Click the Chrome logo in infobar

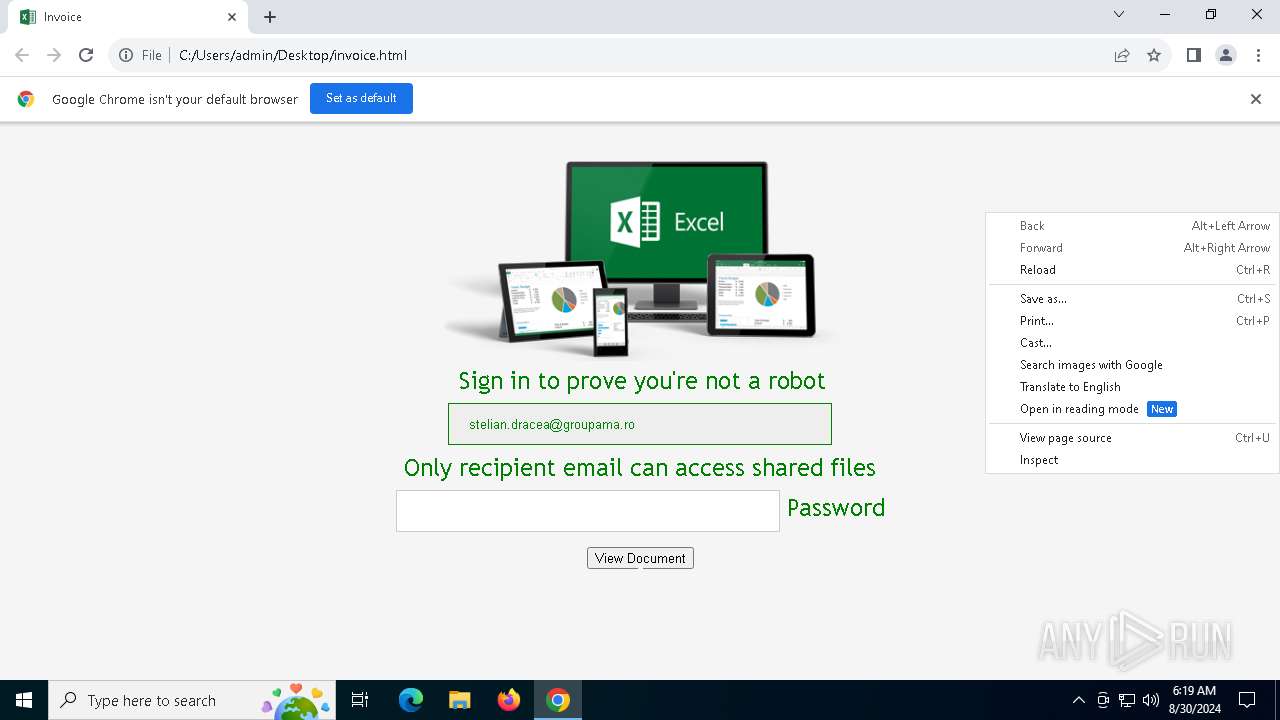click(x=26, y=99)
